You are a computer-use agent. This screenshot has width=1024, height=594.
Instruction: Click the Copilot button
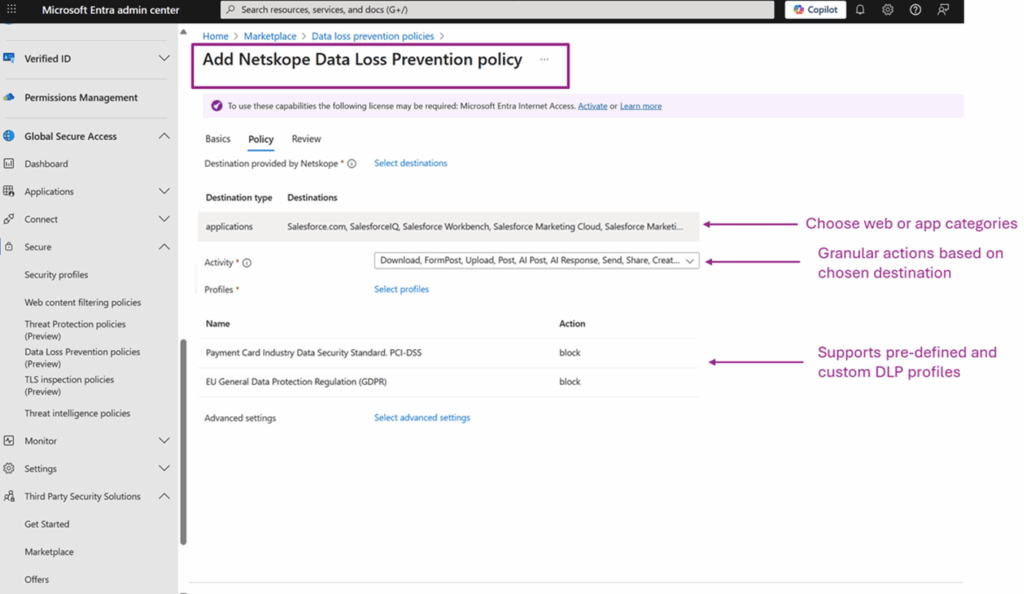pyautogui.click(x=815, y=10)
